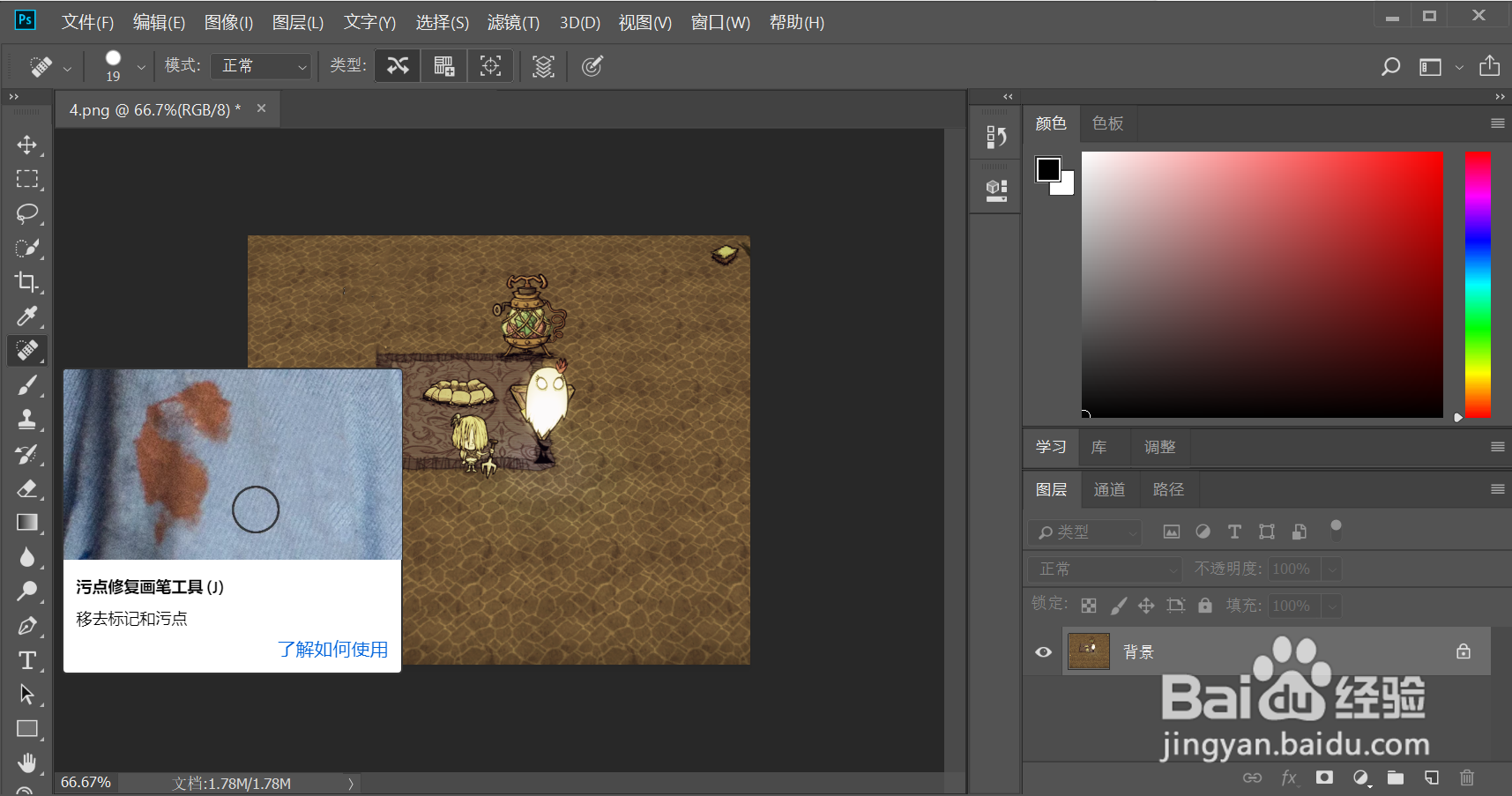Select the Move tool
1512x796 pixels.
(x=27, y=145)
